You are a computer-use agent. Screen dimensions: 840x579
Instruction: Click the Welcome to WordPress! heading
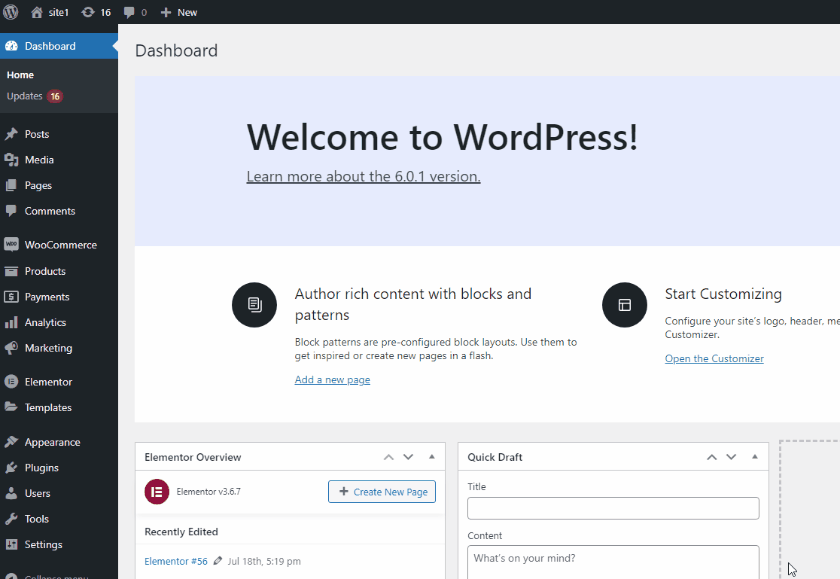(442, 137)
